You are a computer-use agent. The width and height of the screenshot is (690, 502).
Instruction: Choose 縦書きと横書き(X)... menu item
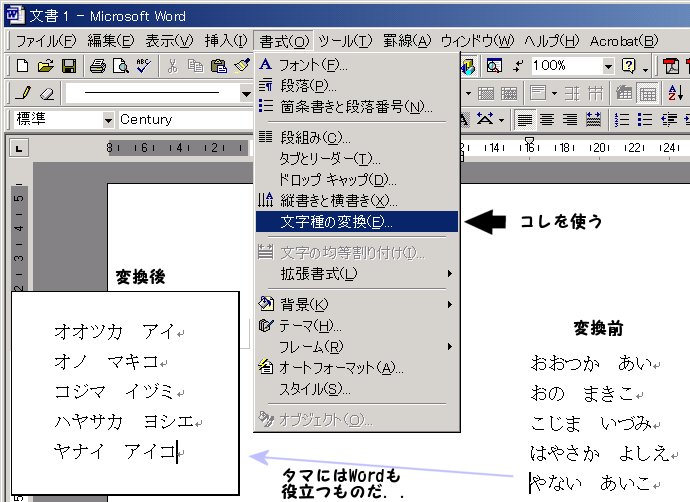[357, 200]
